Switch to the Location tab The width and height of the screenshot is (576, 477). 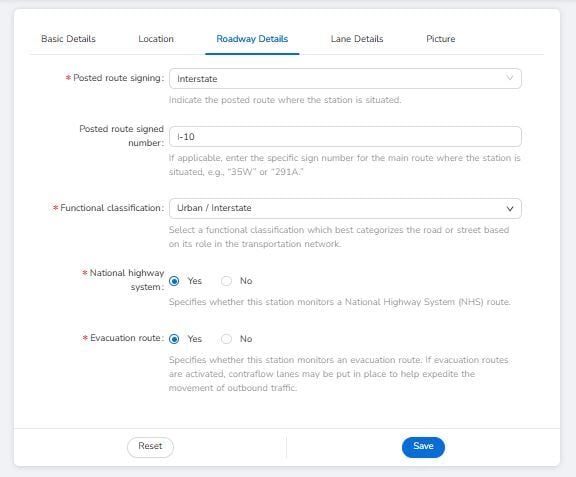(x=156, y=39)
